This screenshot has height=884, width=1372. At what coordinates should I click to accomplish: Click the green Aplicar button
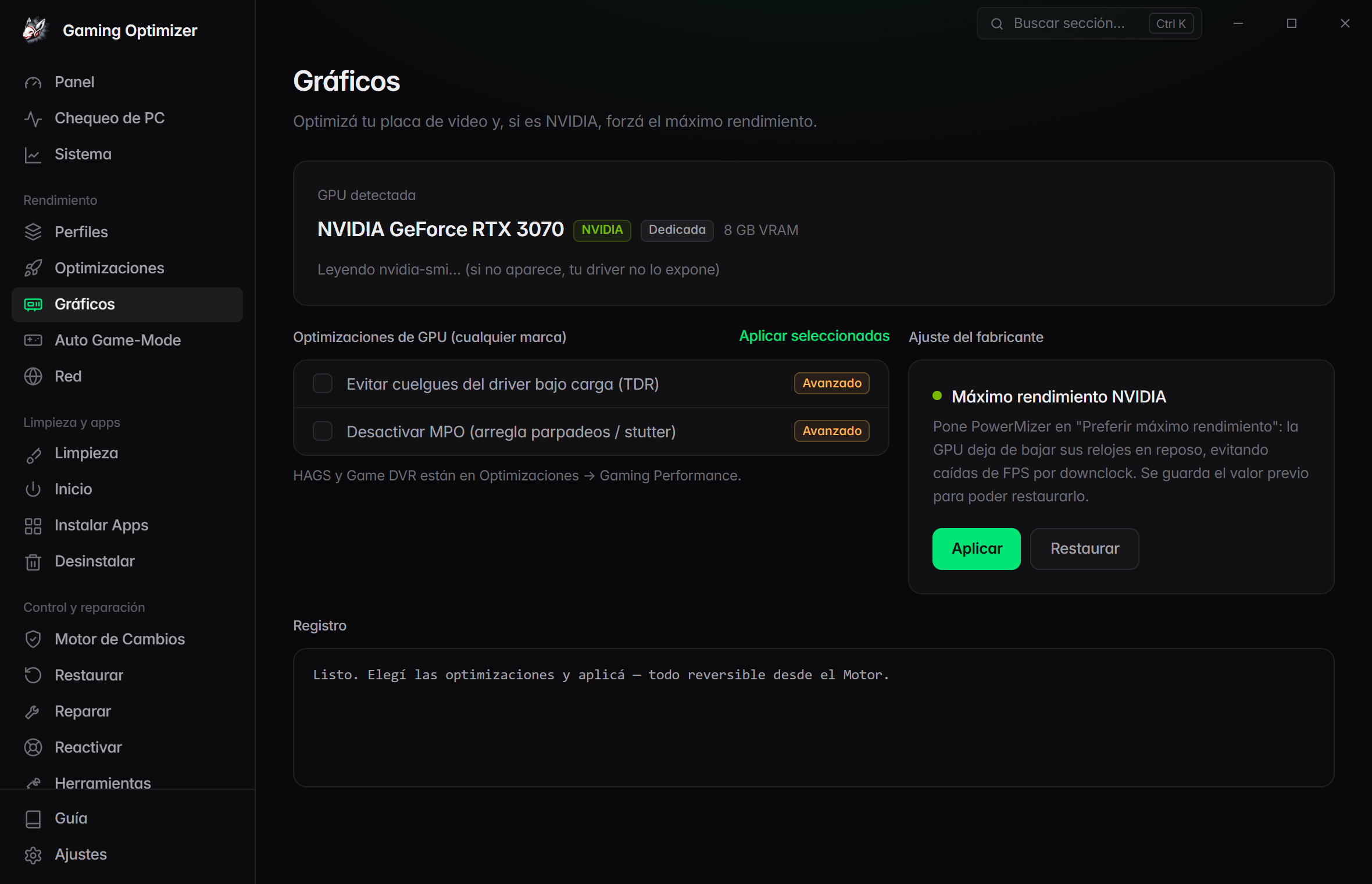977,549
